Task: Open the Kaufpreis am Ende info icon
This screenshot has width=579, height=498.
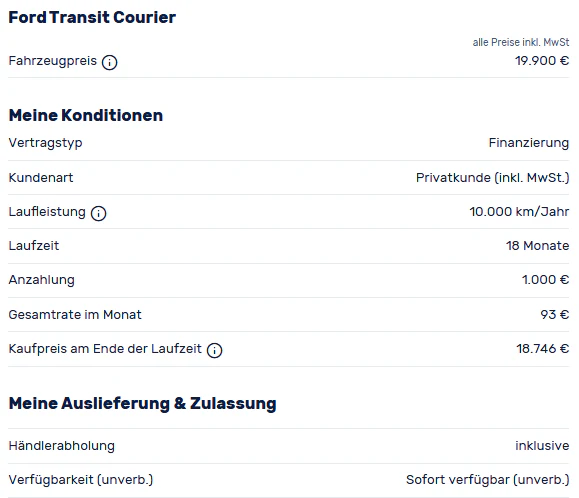Action: [215, 350]
